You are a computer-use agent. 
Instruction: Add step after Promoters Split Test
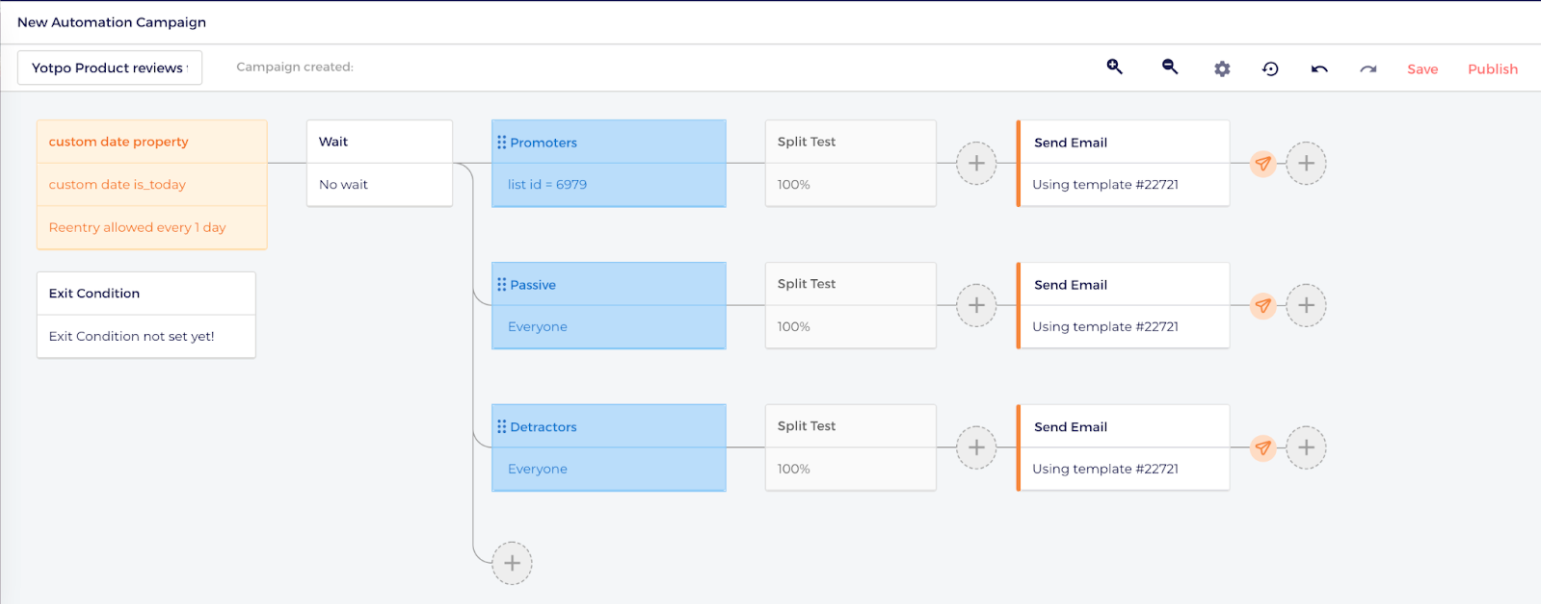click(977, 163)
